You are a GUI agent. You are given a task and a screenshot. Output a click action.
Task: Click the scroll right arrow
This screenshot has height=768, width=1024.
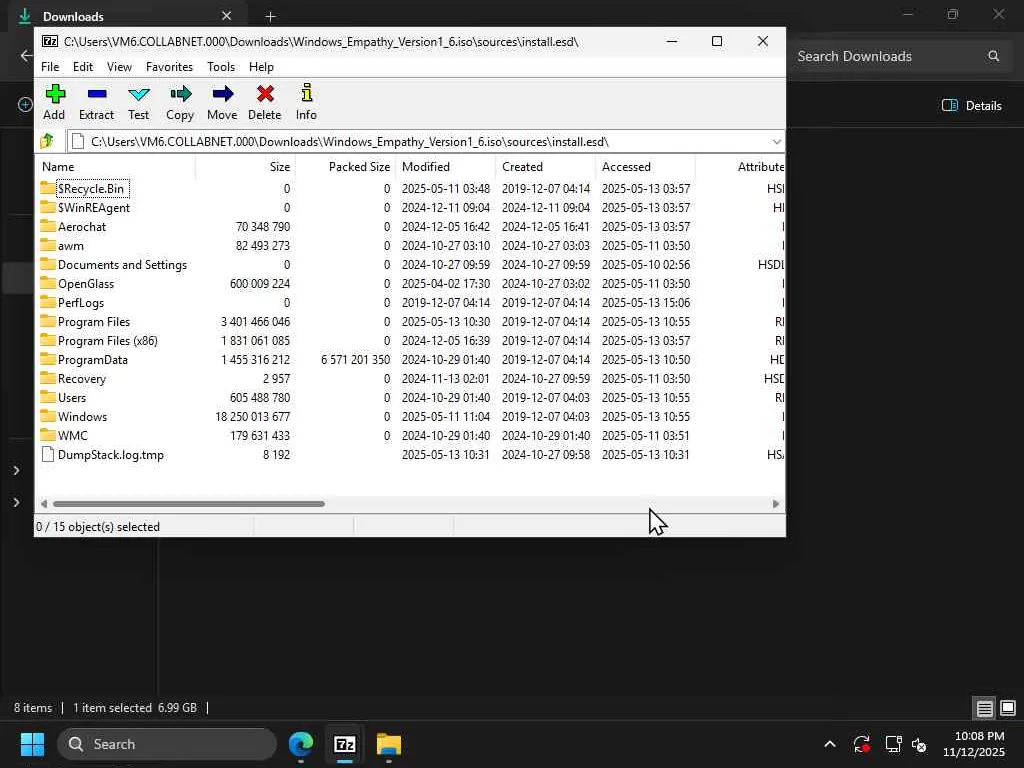pyautogui.click(x=775, y=504)
